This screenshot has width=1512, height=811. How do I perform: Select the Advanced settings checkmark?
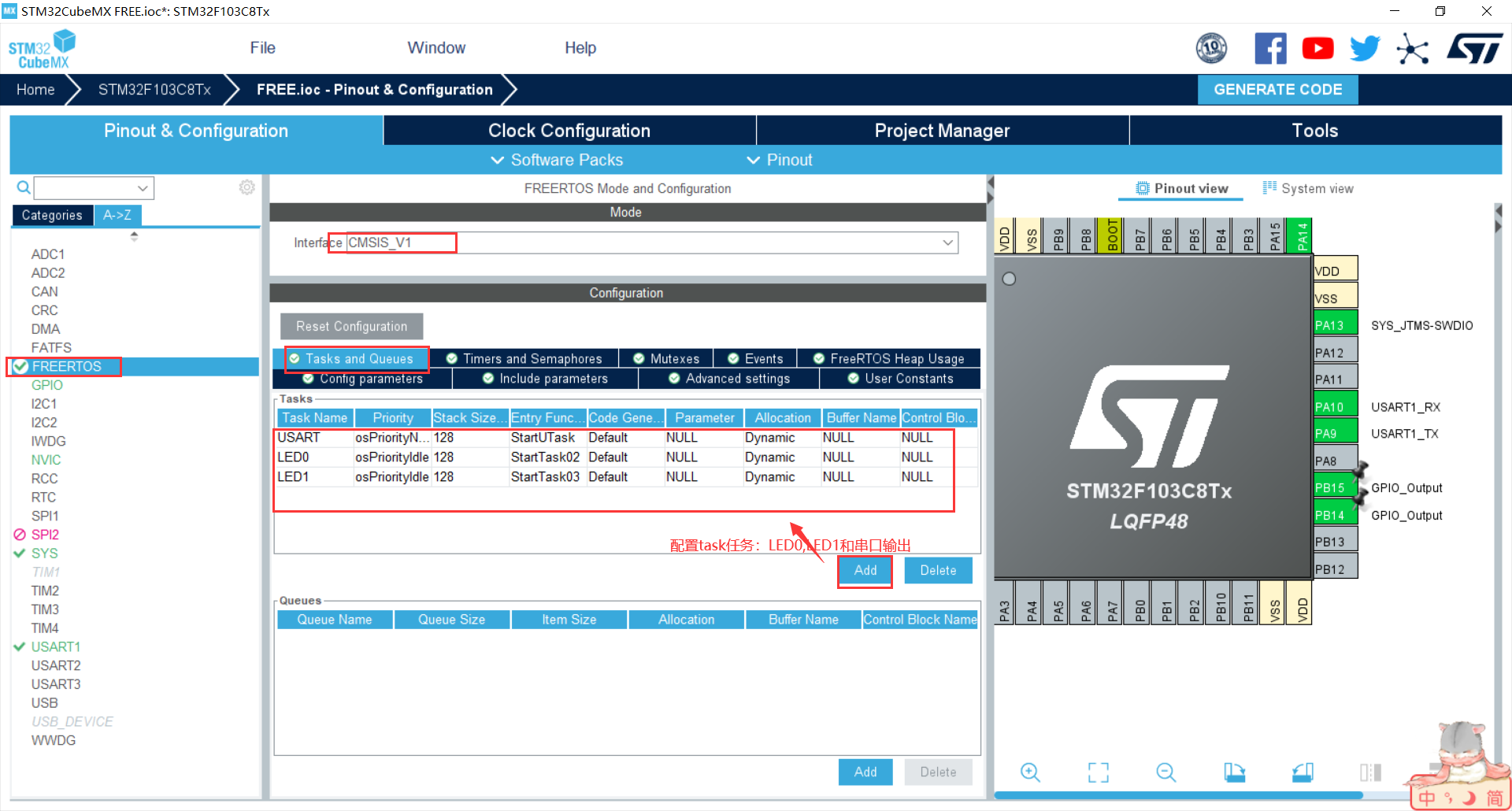tap(673, 378)
